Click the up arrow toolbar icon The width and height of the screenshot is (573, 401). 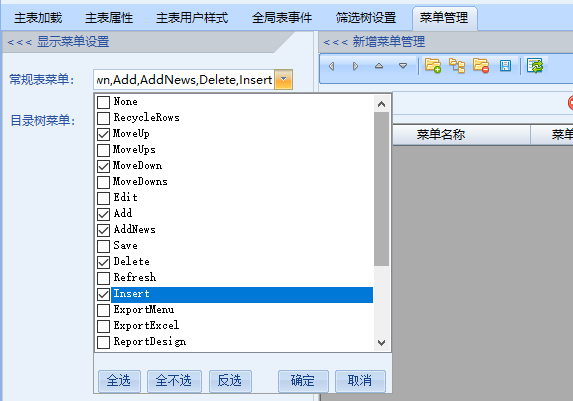pos(379,66)
